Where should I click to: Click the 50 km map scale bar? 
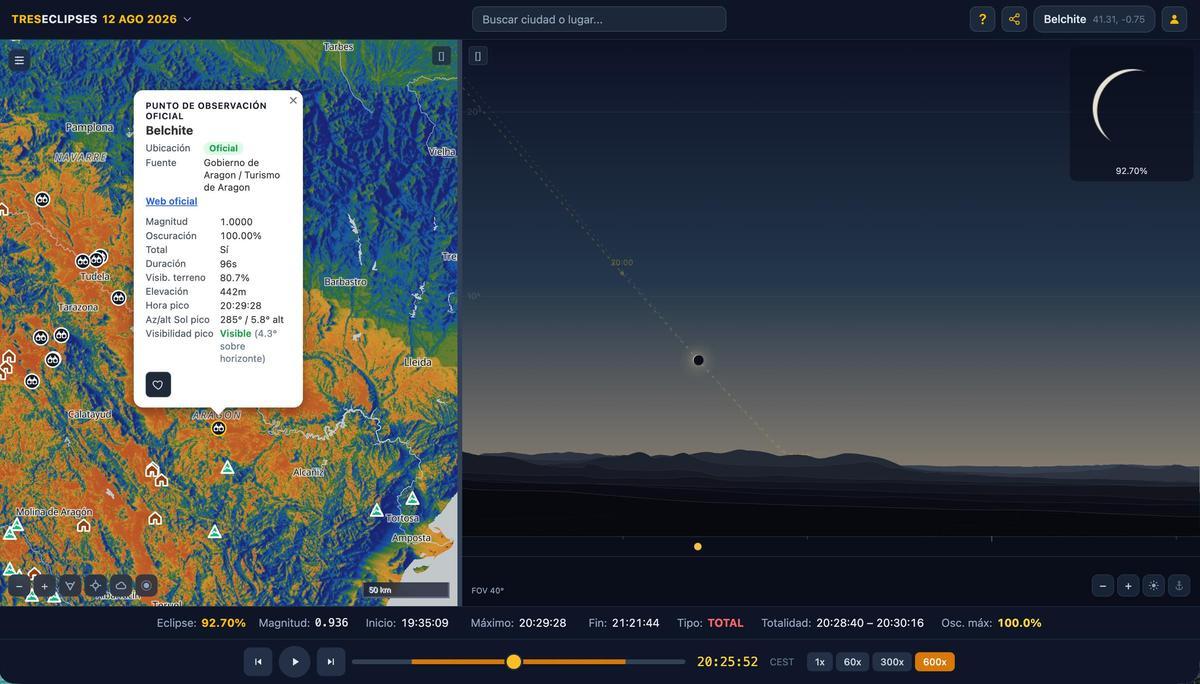pos(406,590)
